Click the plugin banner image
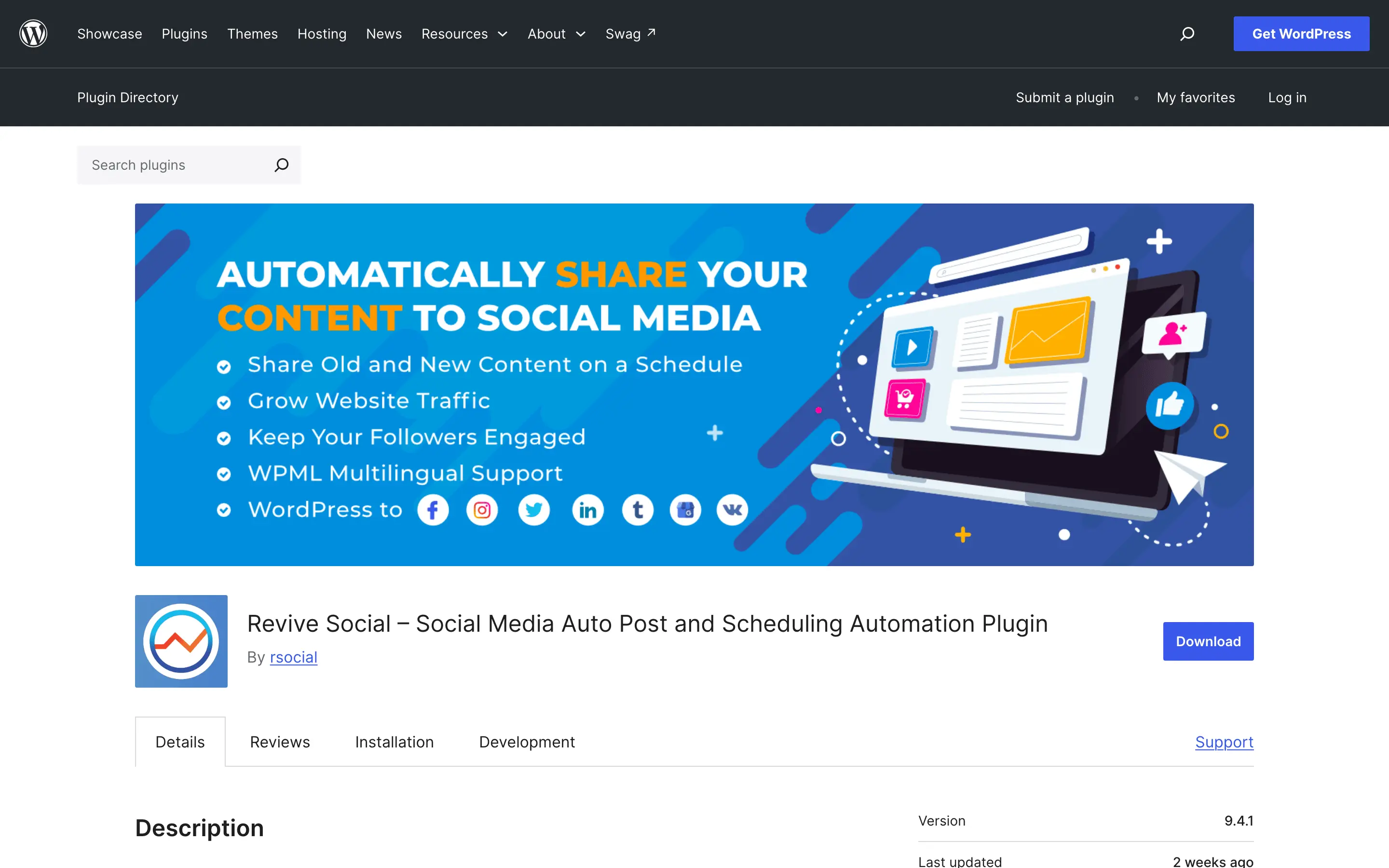 (x=694, y=385)
